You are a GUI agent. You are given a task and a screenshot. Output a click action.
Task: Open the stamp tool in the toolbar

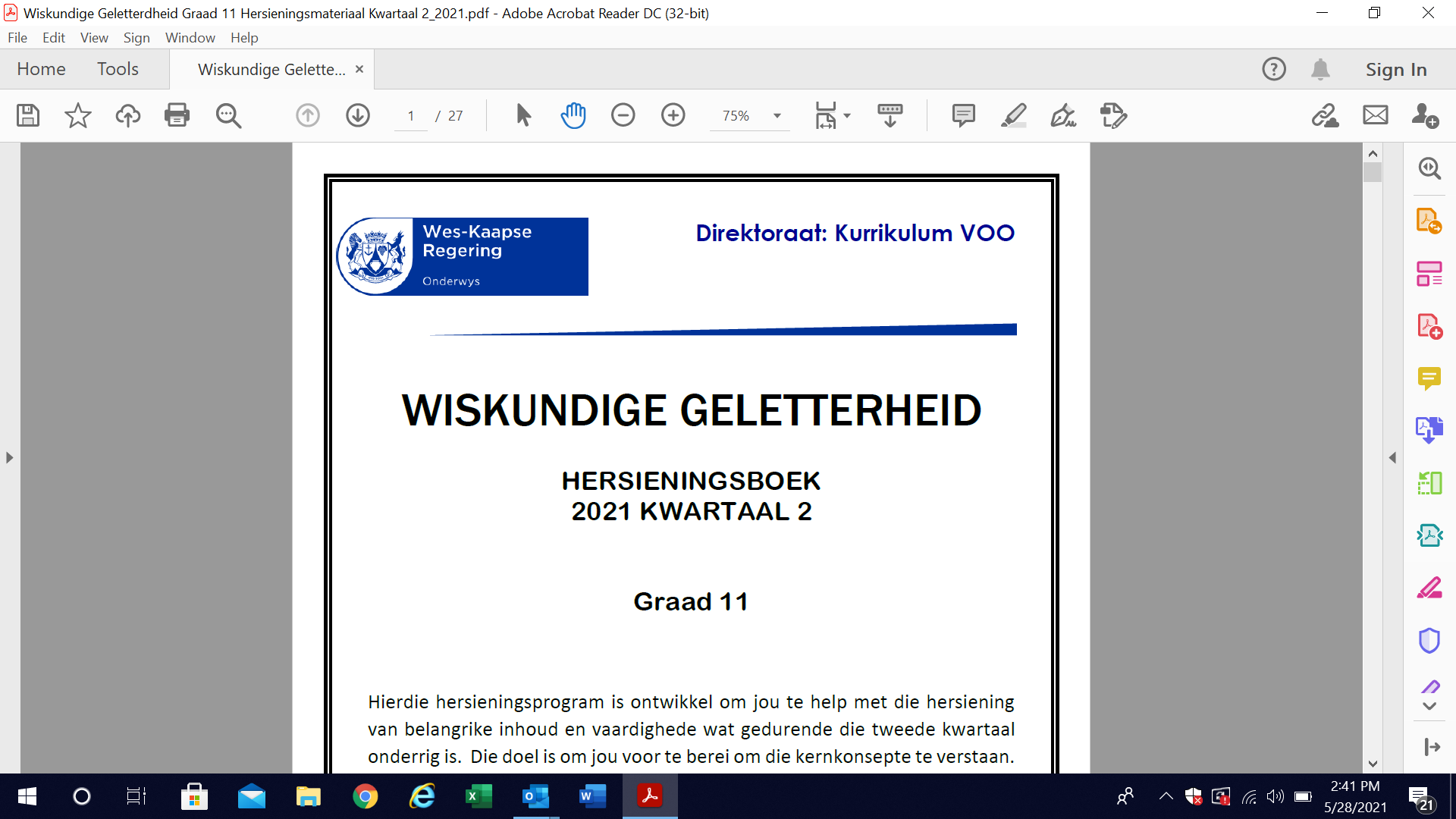point(1113,115)
